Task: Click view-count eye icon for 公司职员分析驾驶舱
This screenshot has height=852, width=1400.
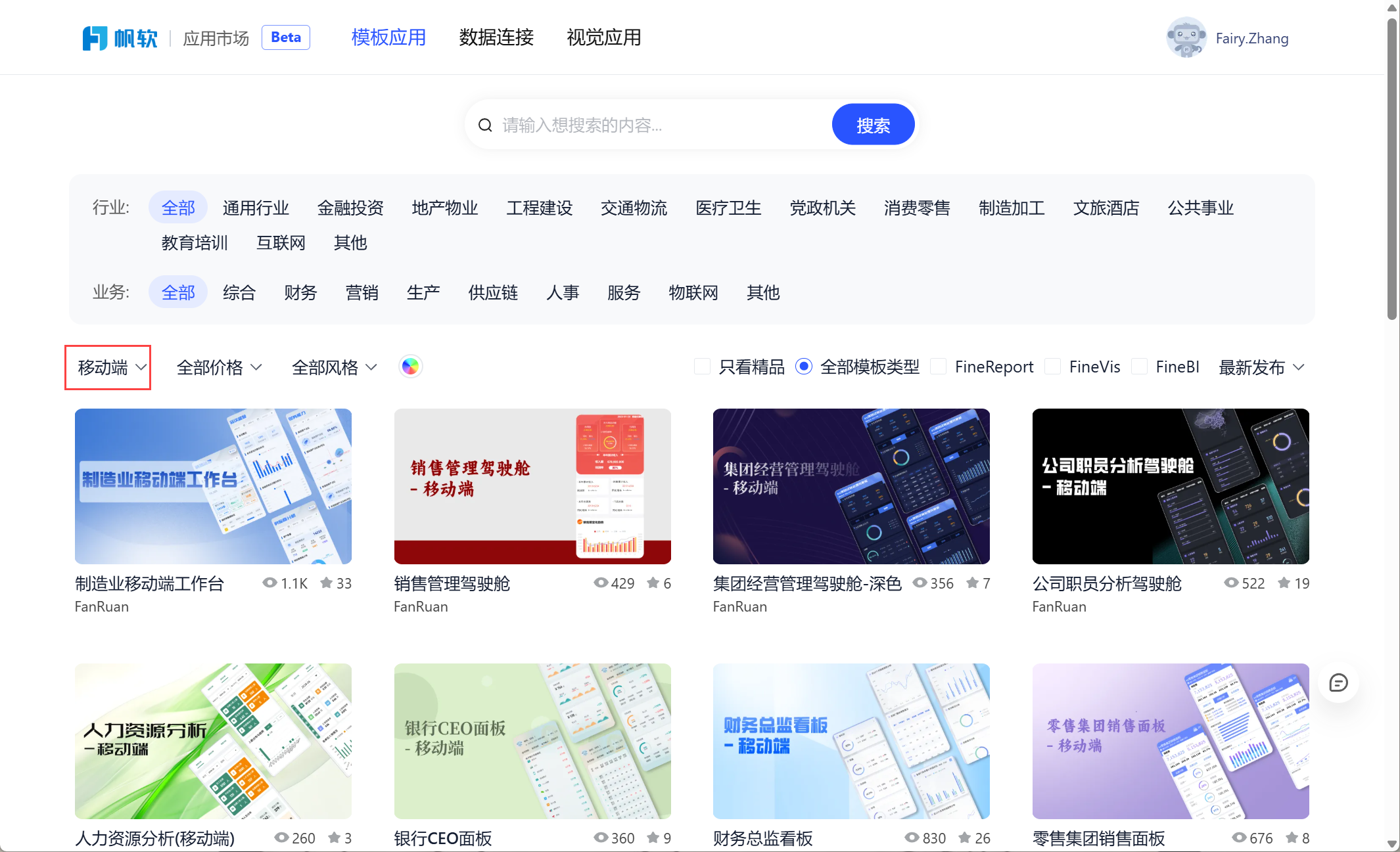Action: tap(1231, 583)
